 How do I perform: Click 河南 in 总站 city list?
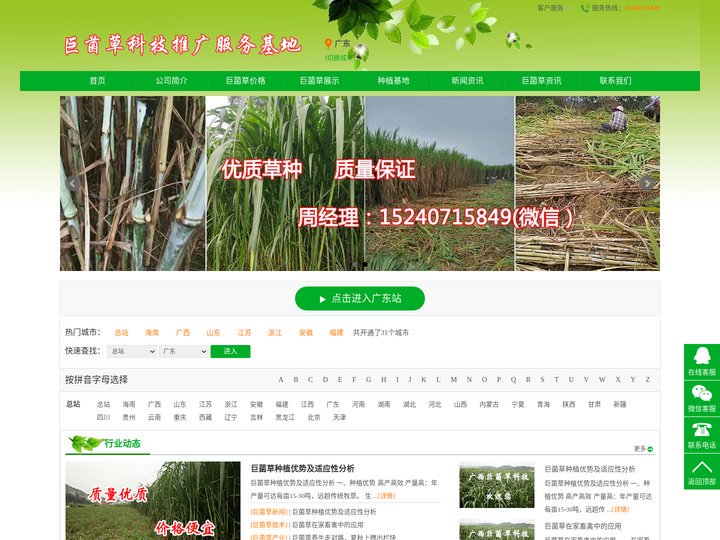[359, 404]
